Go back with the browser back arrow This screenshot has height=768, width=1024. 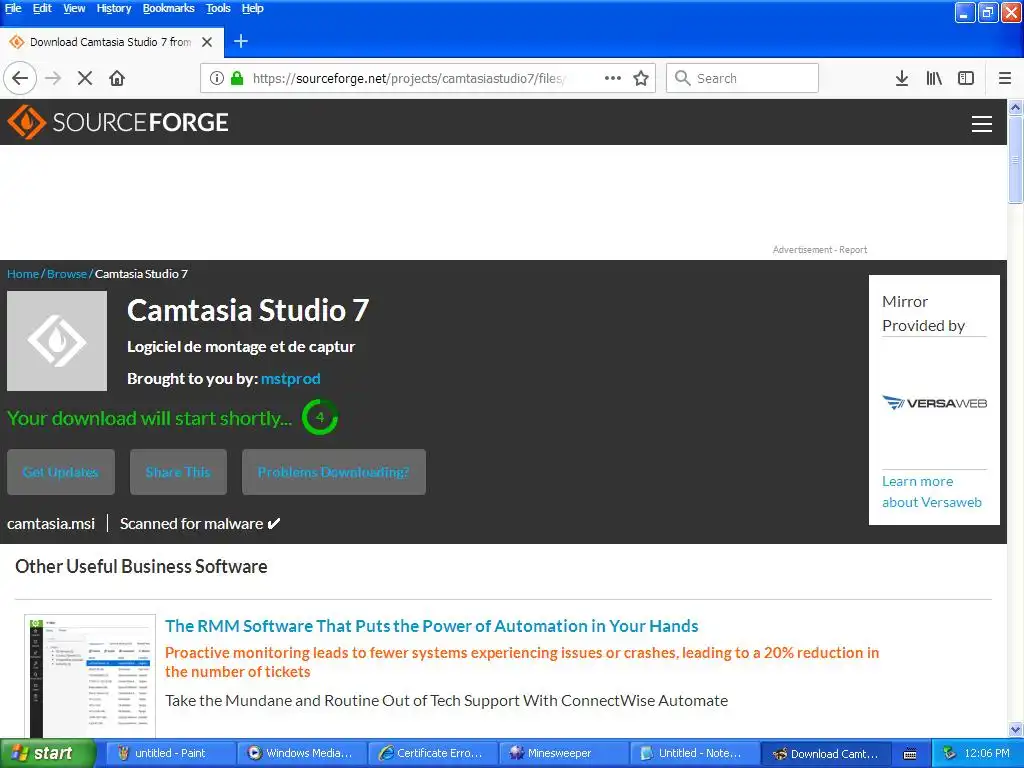20,78
